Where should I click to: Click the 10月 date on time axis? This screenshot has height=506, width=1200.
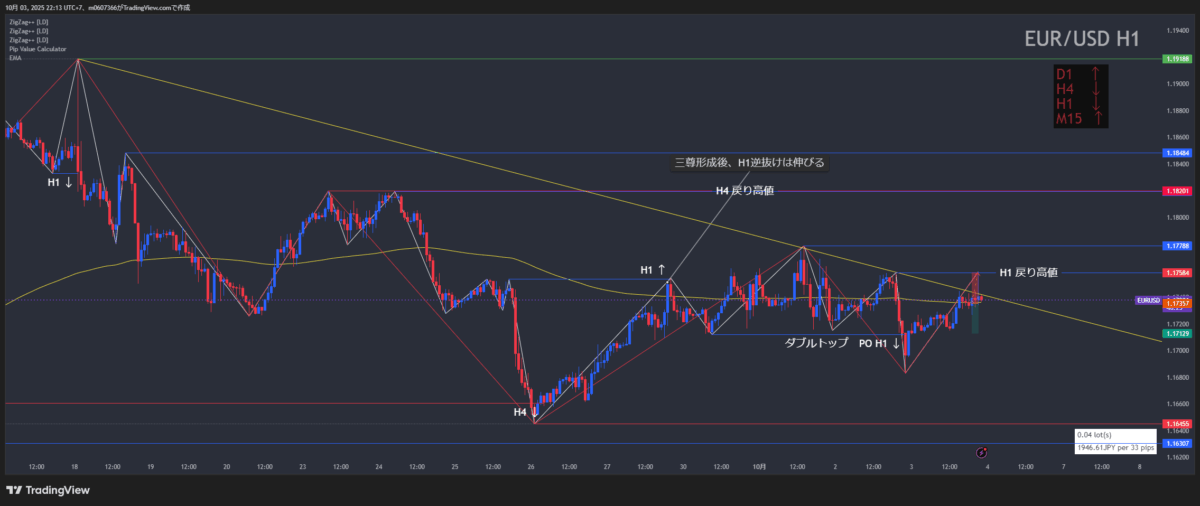click(759, 466)
